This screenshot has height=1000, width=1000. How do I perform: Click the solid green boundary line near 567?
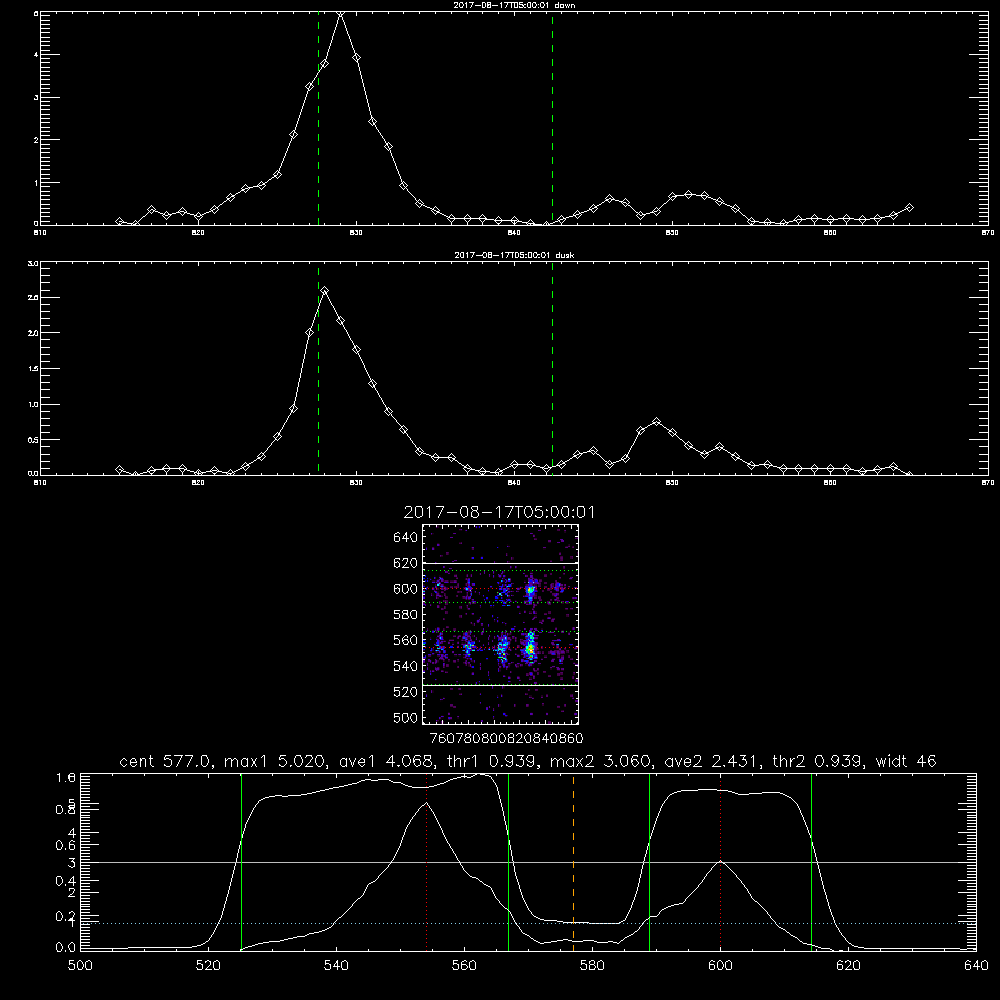pos(508,862)
